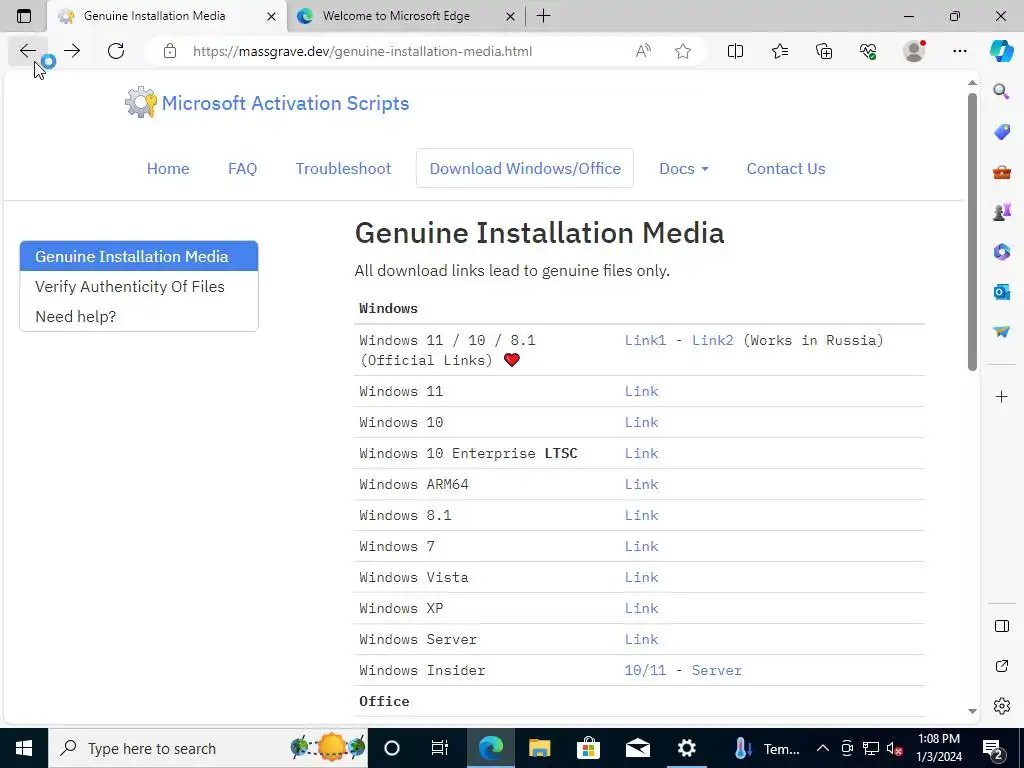The height and width of the screenshot is (768, 1024).
Task: Open the Windows ARM64 Link
Action: 641,485
